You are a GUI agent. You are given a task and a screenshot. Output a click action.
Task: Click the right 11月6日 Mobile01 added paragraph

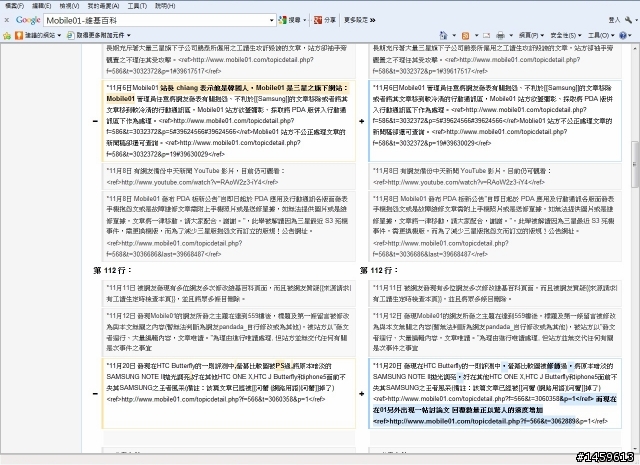495,121
